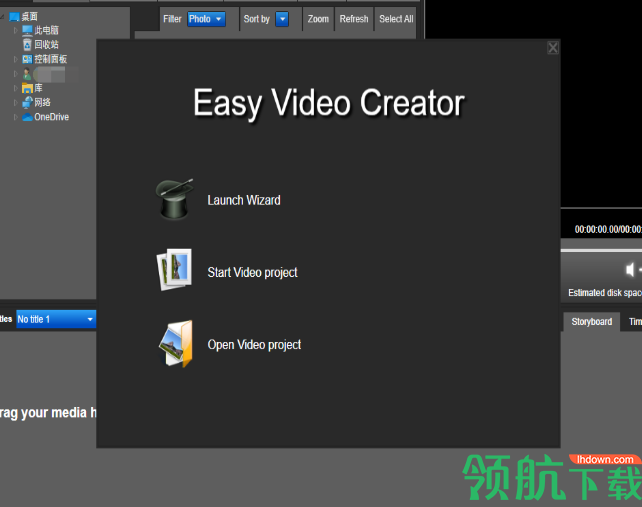Click the 此电脑 computer icon

coord(27,30)
